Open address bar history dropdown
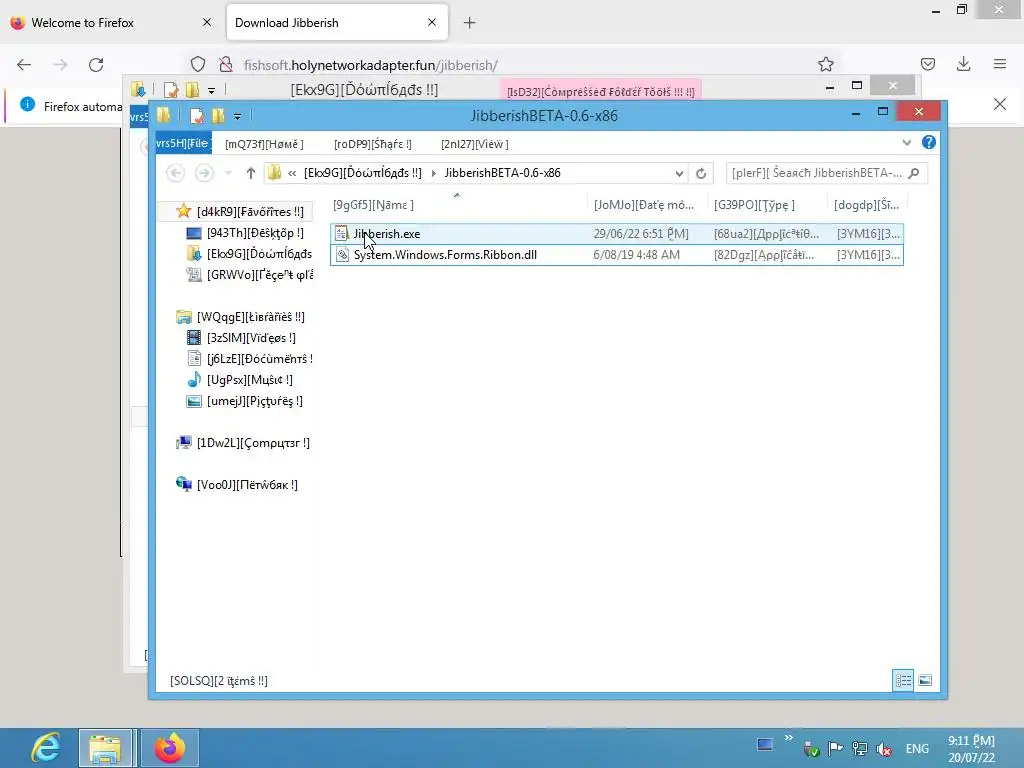 [679, 173]
